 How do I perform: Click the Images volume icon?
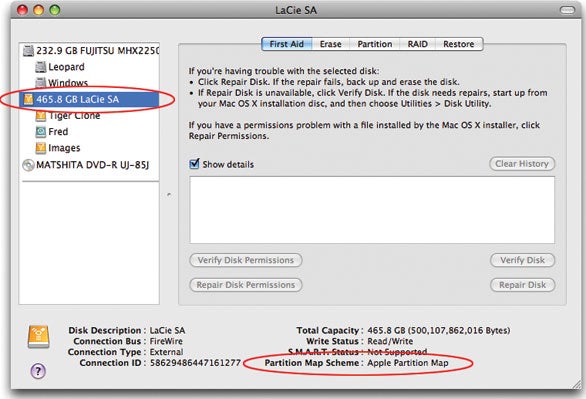click(40, 148)
